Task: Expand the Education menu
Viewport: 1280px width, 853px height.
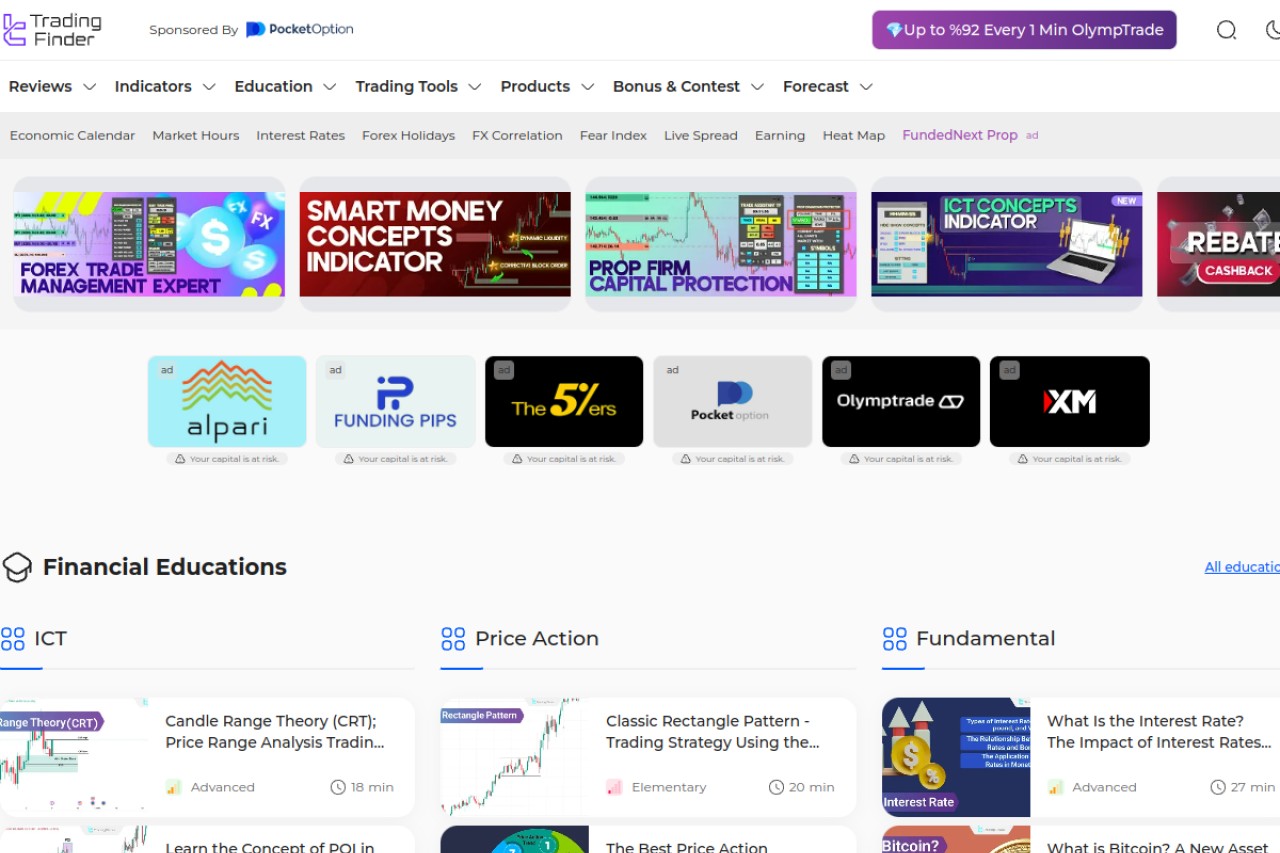Action: pos(285,86)
